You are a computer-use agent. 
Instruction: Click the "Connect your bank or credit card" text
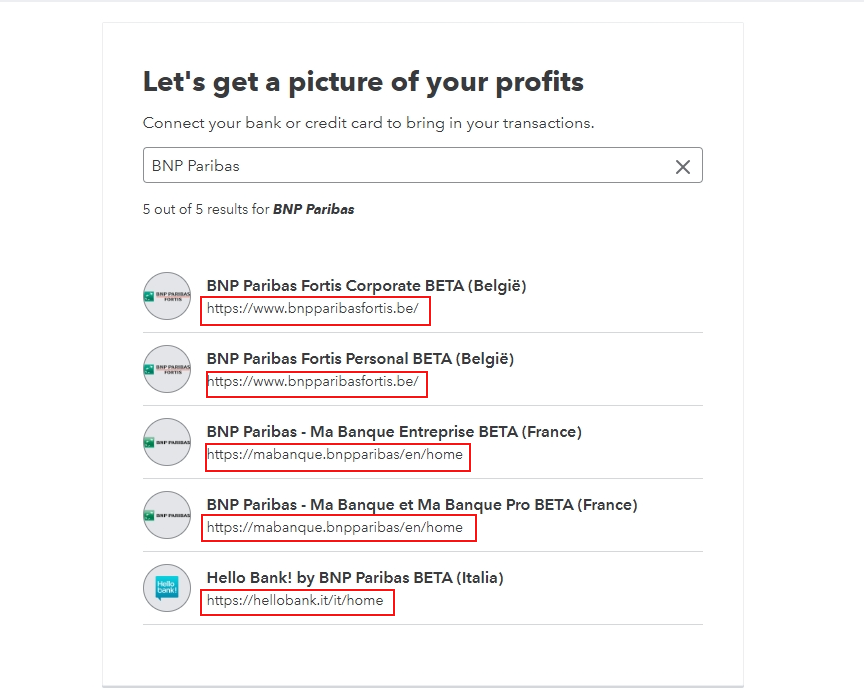coord(368,124)
